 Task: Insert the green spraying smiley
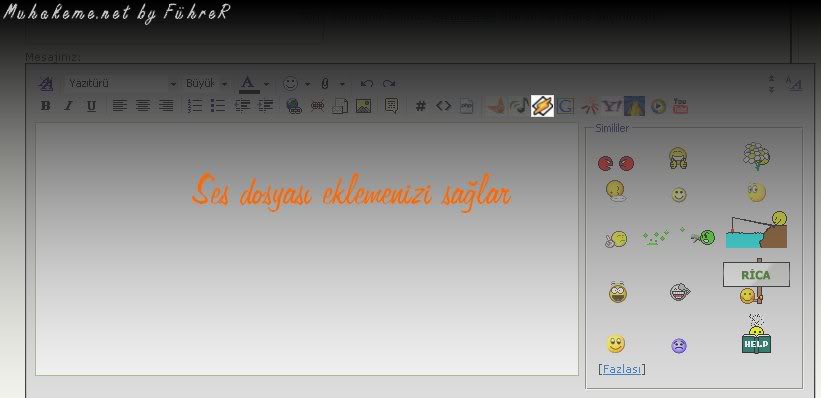(679, 237)
